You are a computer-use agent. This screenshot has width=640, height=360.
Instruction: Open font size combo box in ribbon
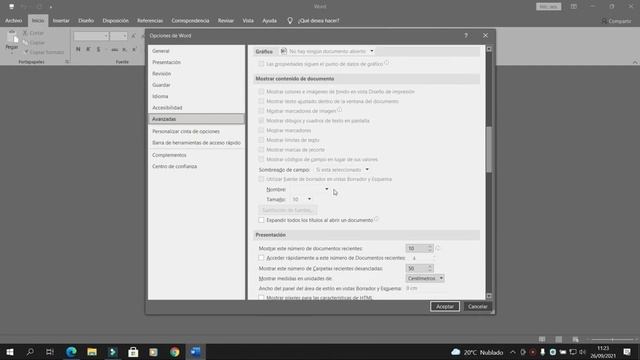pos(118,36)
